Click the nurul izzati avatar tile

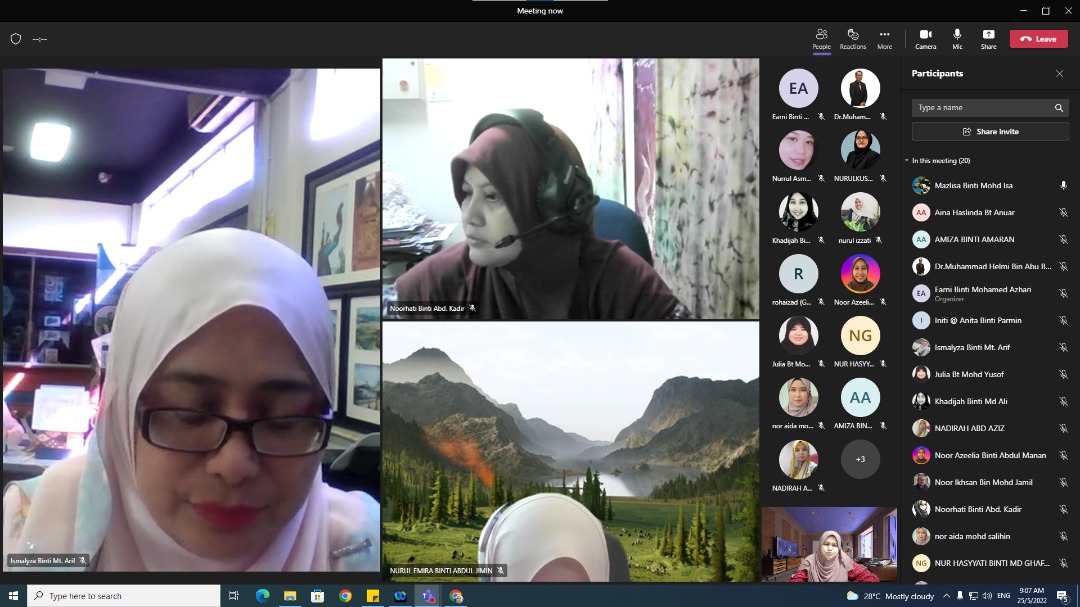pos(860,212)
